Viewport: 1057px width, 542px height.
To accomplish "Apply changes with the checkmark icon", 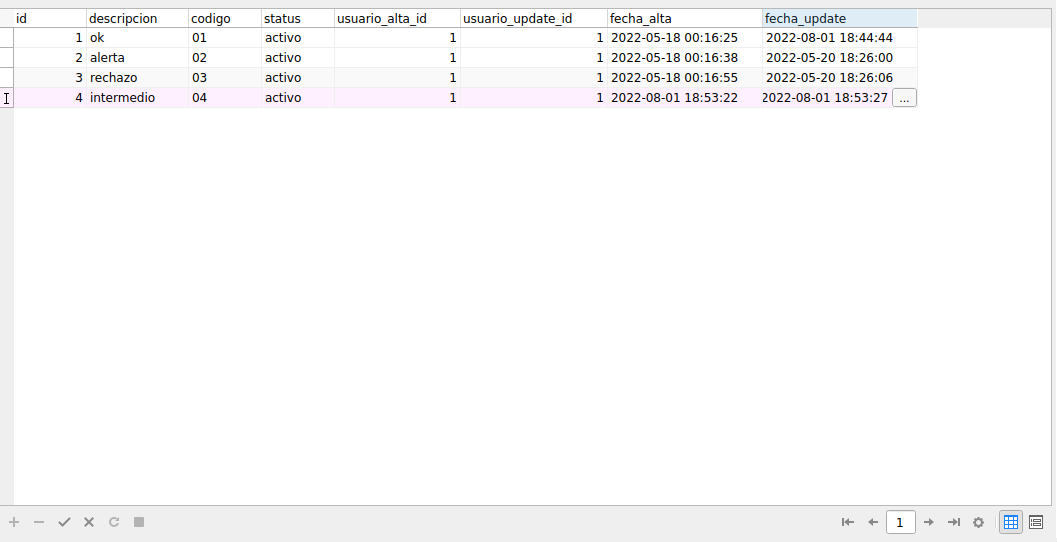I will [64, 522].
